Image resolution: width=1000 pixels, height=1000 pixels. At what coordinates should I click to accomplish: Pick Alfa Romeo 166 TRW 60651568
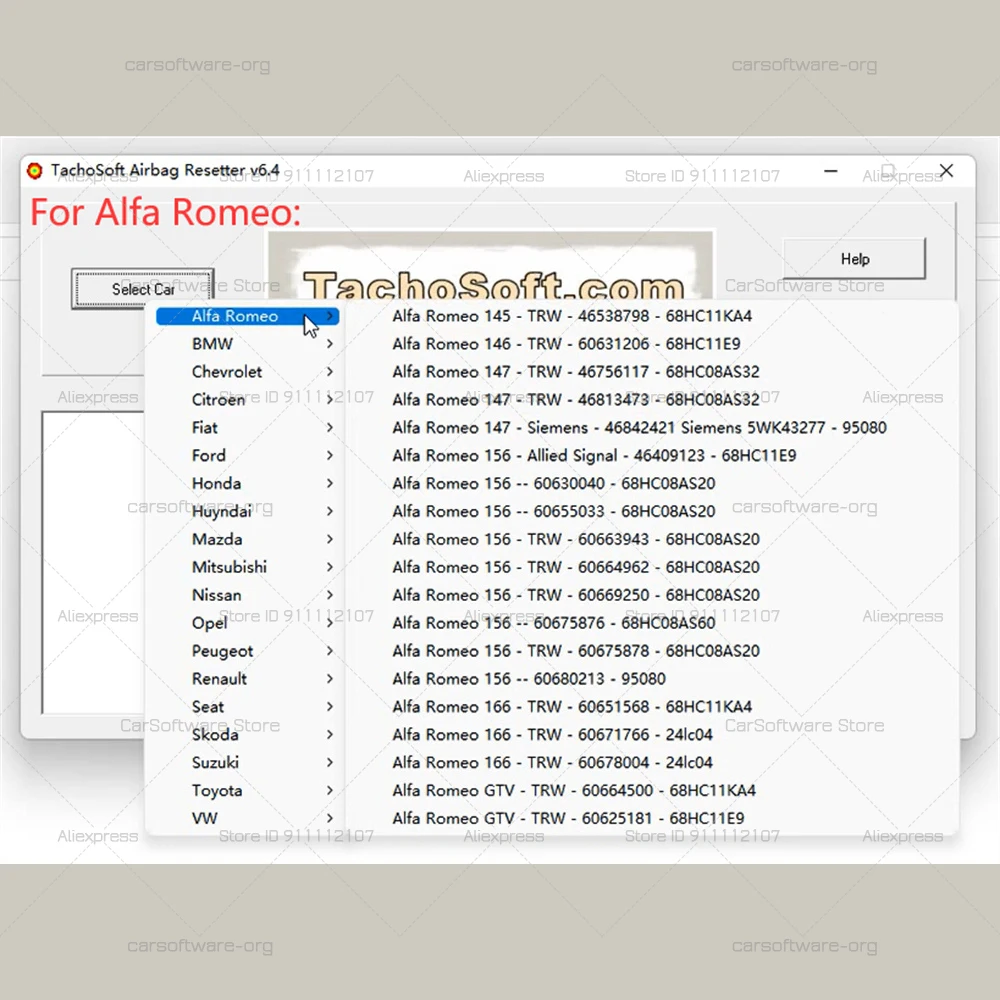pos(572,707)
